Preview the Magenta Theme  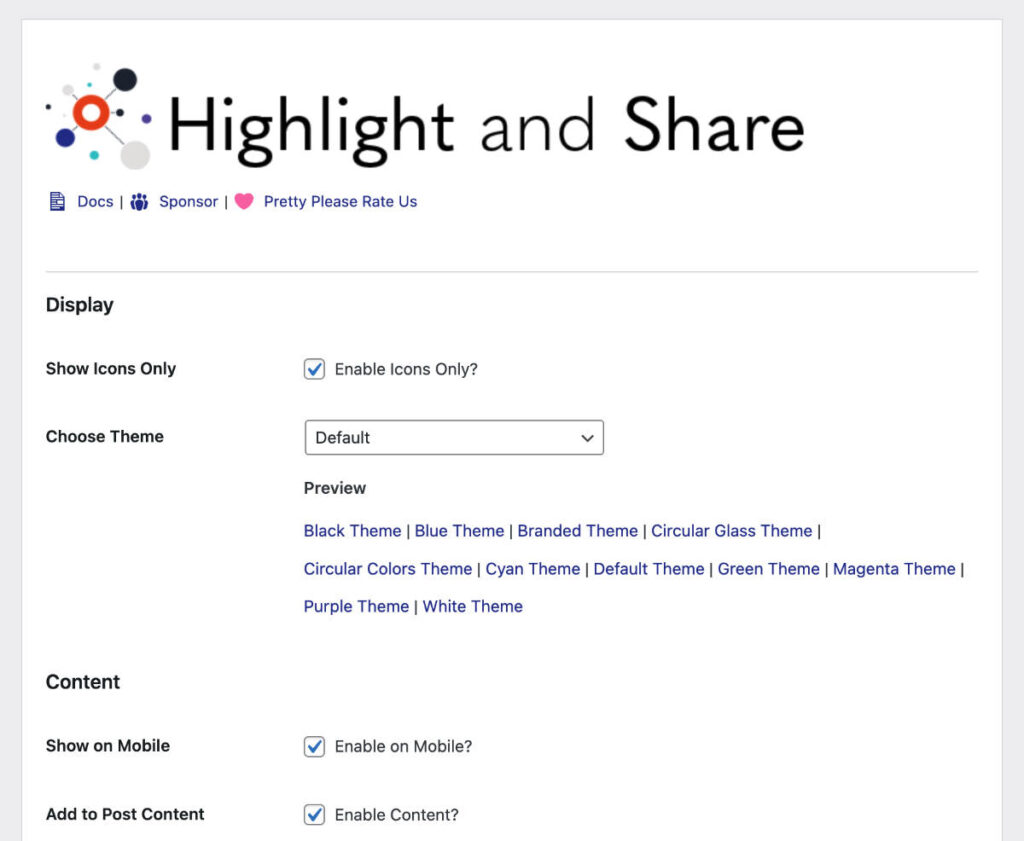click(x=894, y=569)
